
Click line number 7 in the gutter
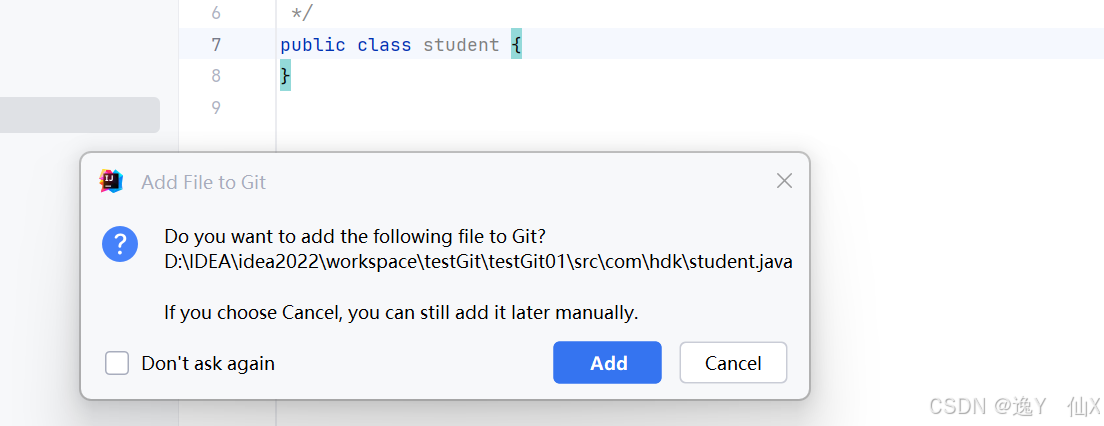[x=216, y=45]
